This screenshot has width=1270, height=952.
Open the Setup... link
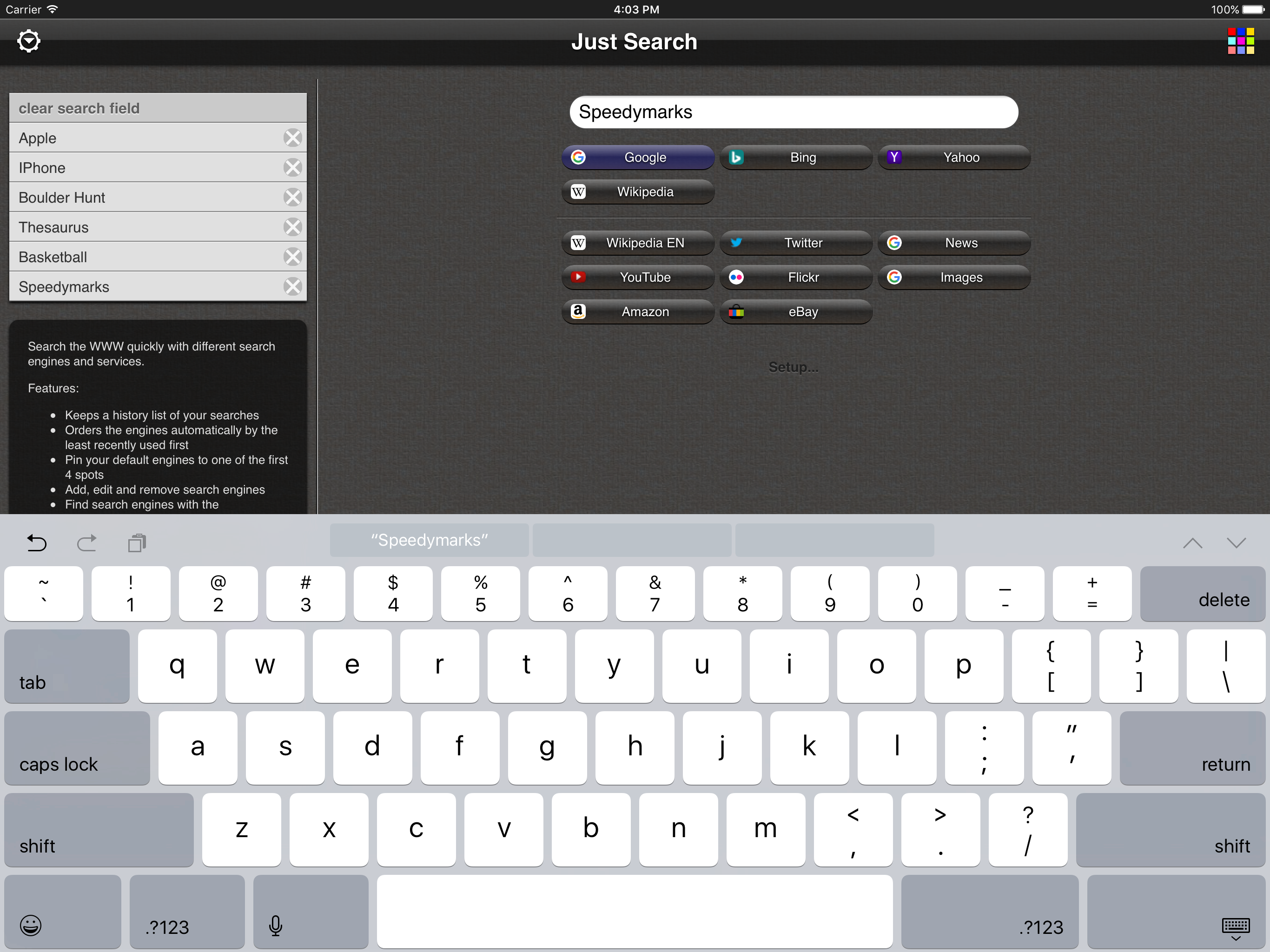pyautogui.click(x=794, y=367)
